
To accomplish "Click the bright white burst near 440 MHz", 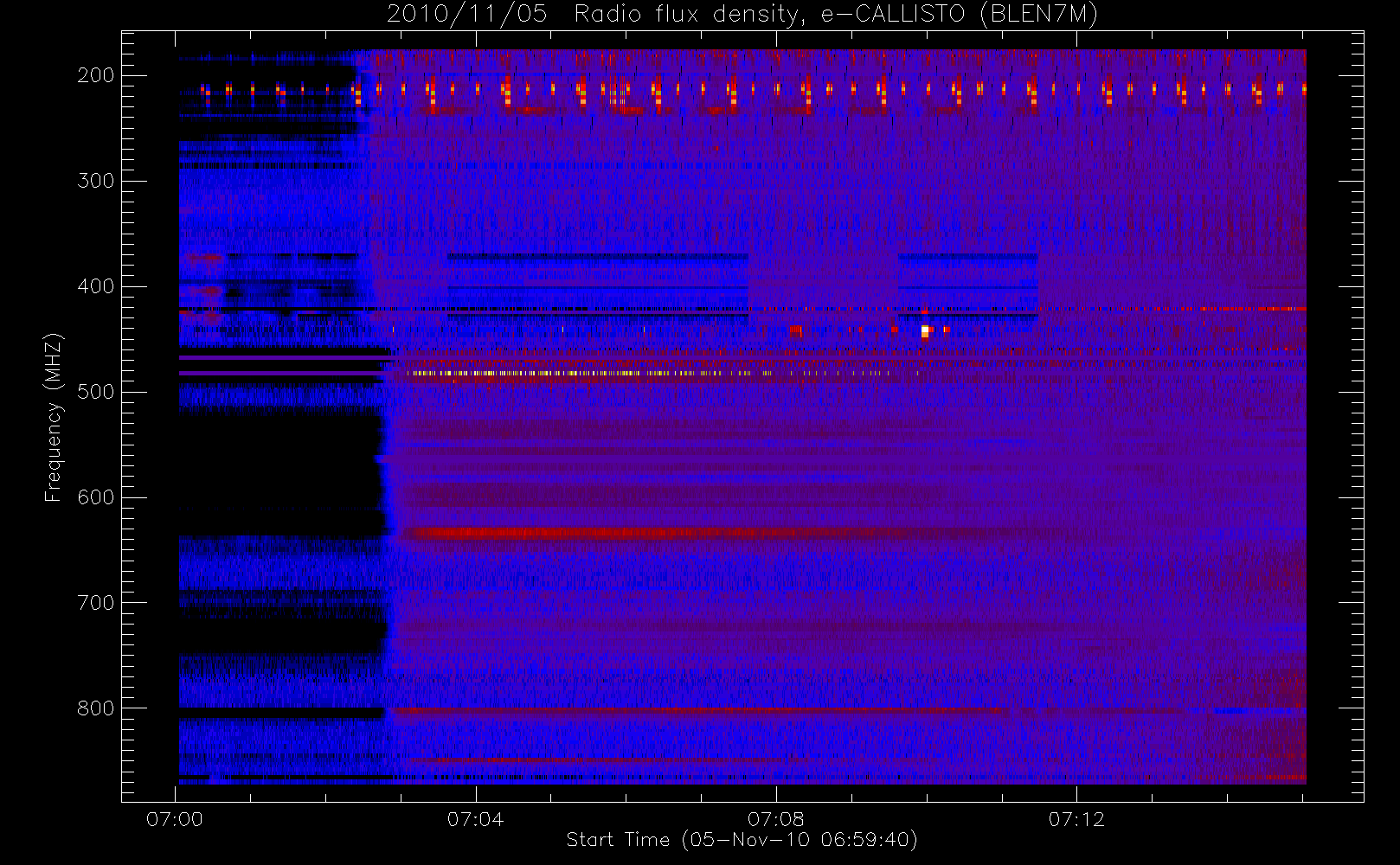I will point(925,330).
